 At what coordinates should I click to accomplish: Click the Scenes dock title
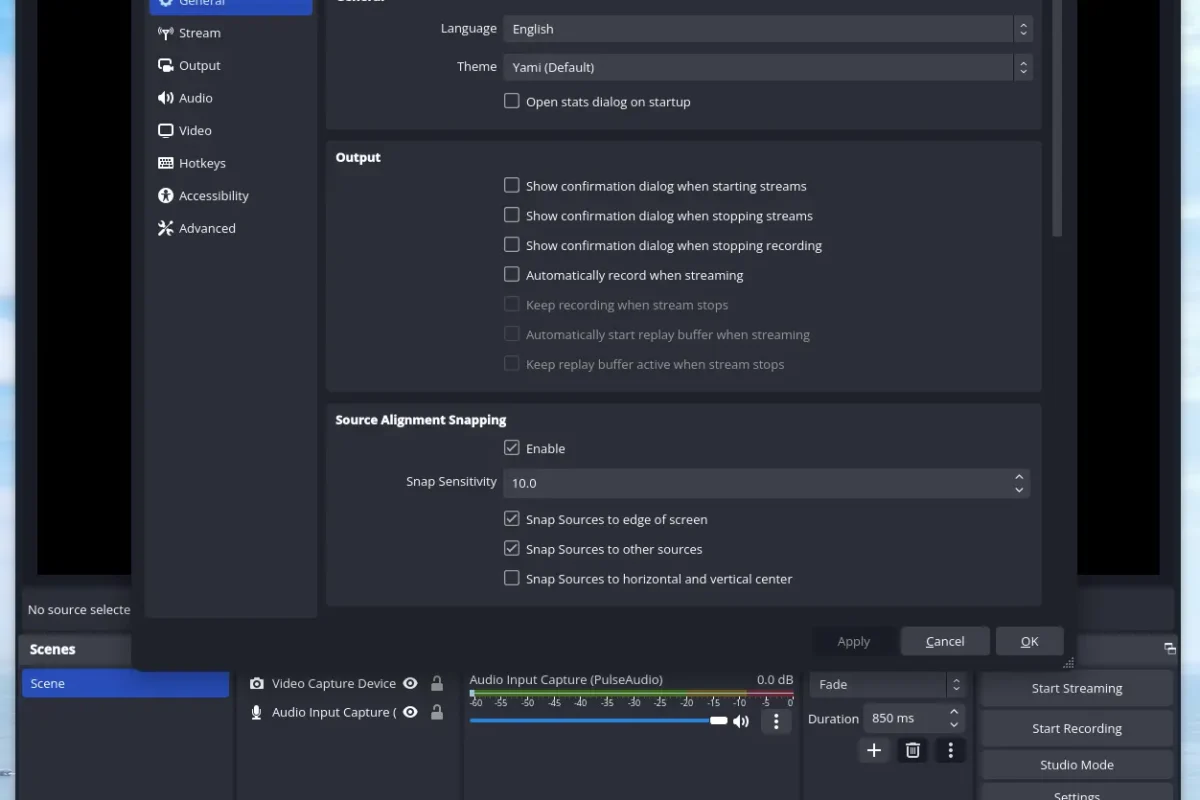tap(53, 649)
